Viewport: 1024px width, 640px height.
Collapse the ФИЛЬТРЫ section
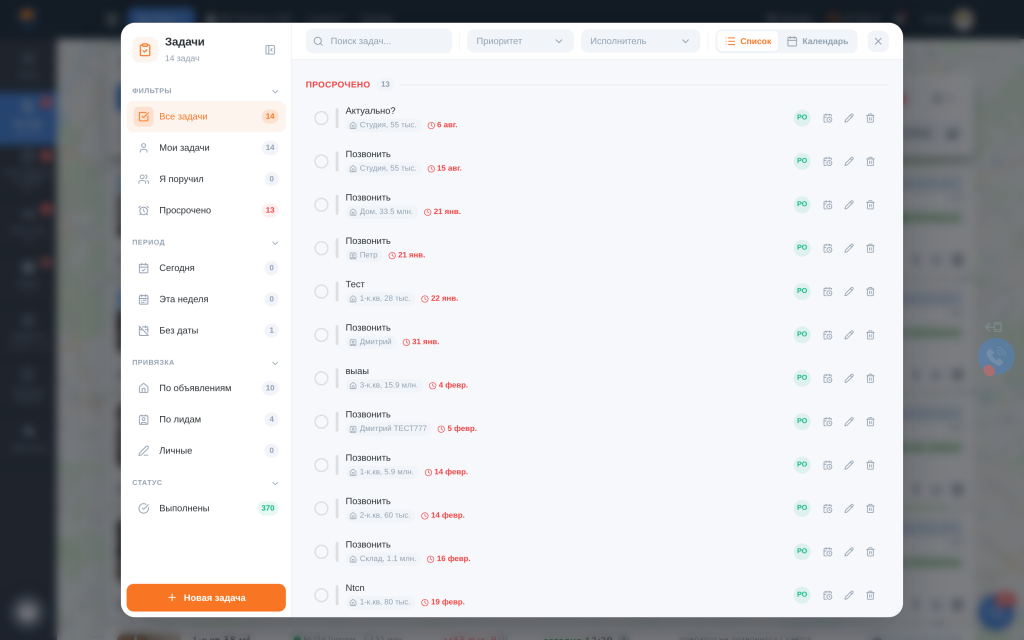point(275,91)
